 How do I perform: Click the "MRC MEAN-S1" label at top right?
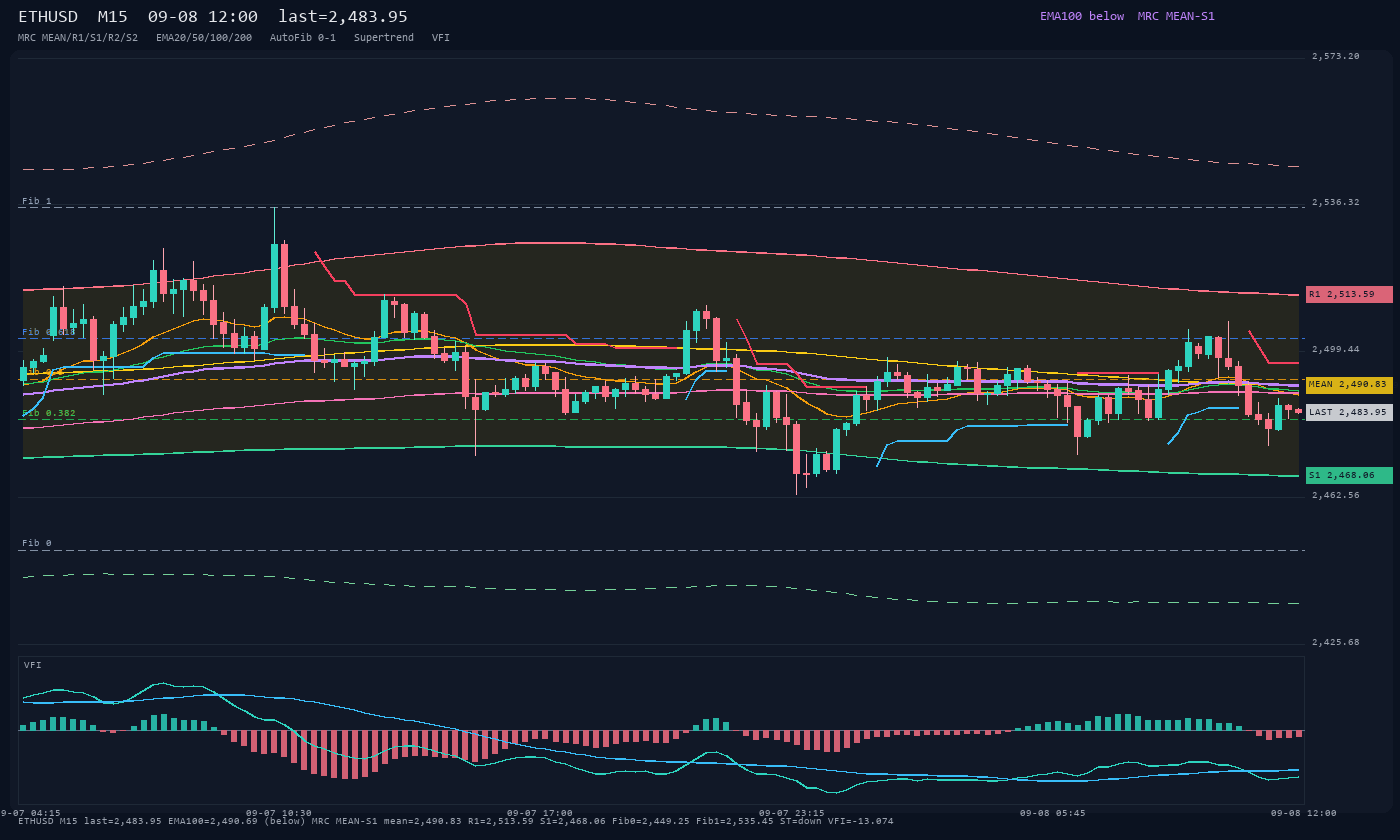(x=1176, y=16)
